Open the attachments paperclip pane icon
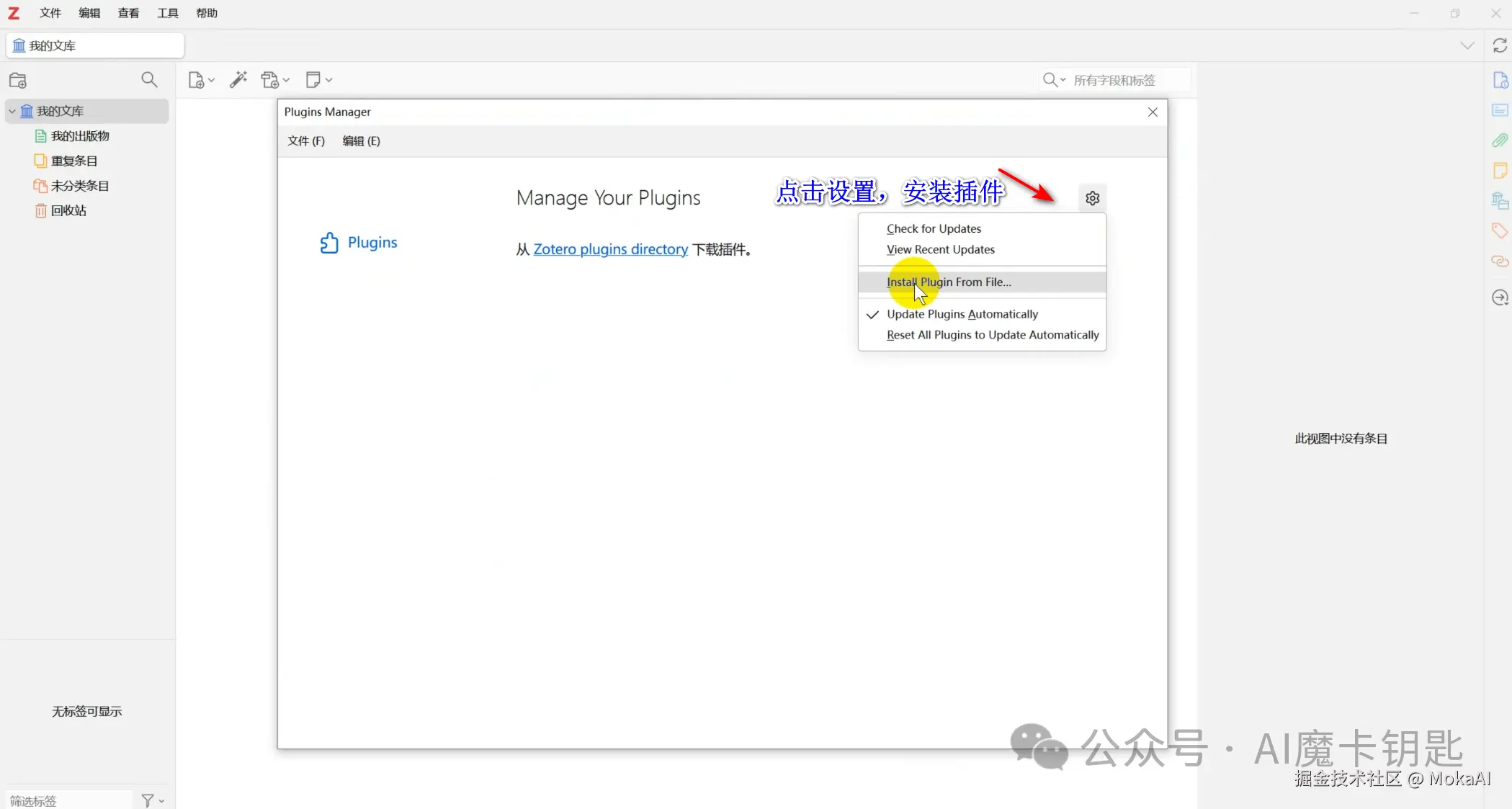Screen dimensions: 1512x809 pos(1500,140)
